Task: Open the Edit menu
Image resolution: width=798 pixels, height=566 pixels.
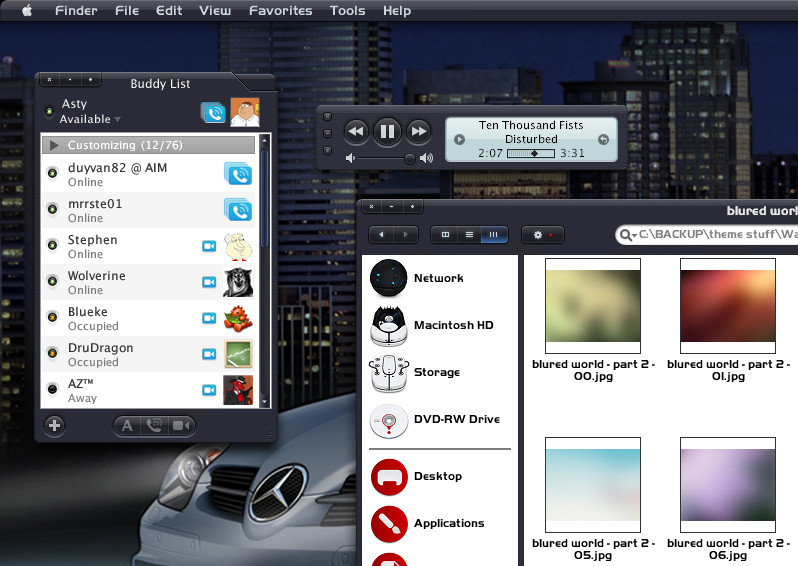Action: pyautogui.click(x=169, y=11)
